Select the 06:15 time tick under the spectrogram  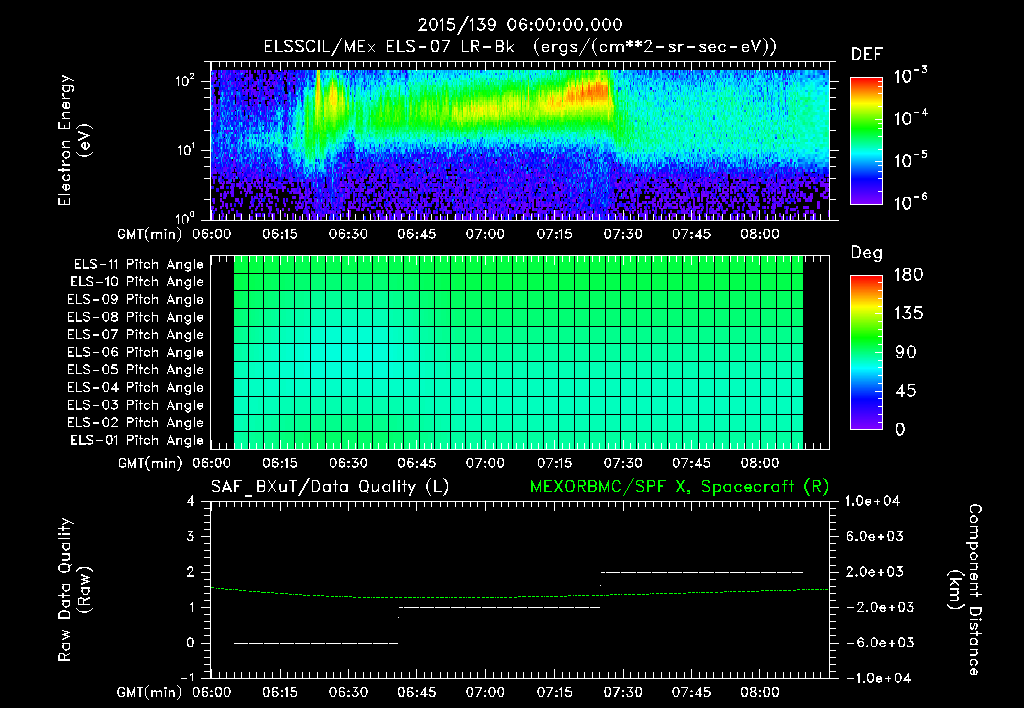coord(280,234)
